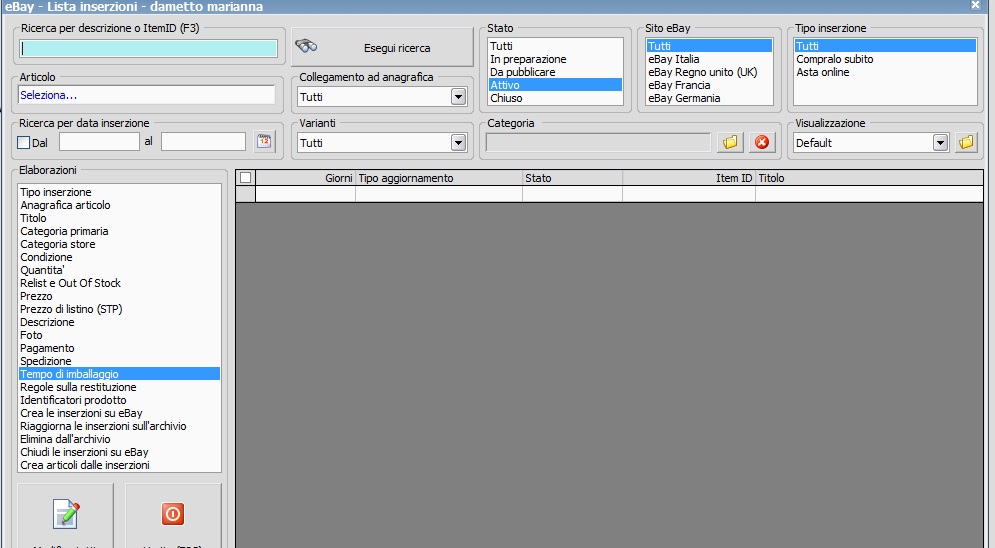This screenshot has height=548, width=995.
Task: Select Descrizione elaboration
Action: click(119, 322)
